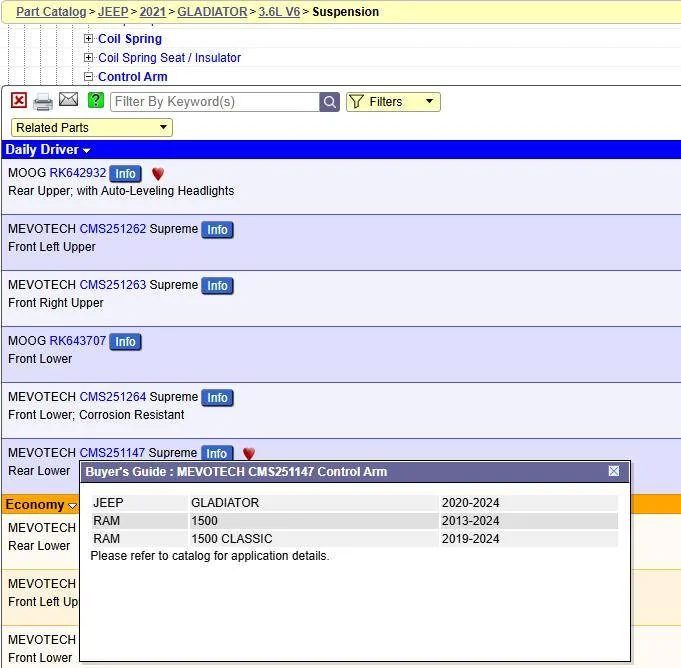
Task: Collapse the Control Arm tree node
Action: click(88, 76)
